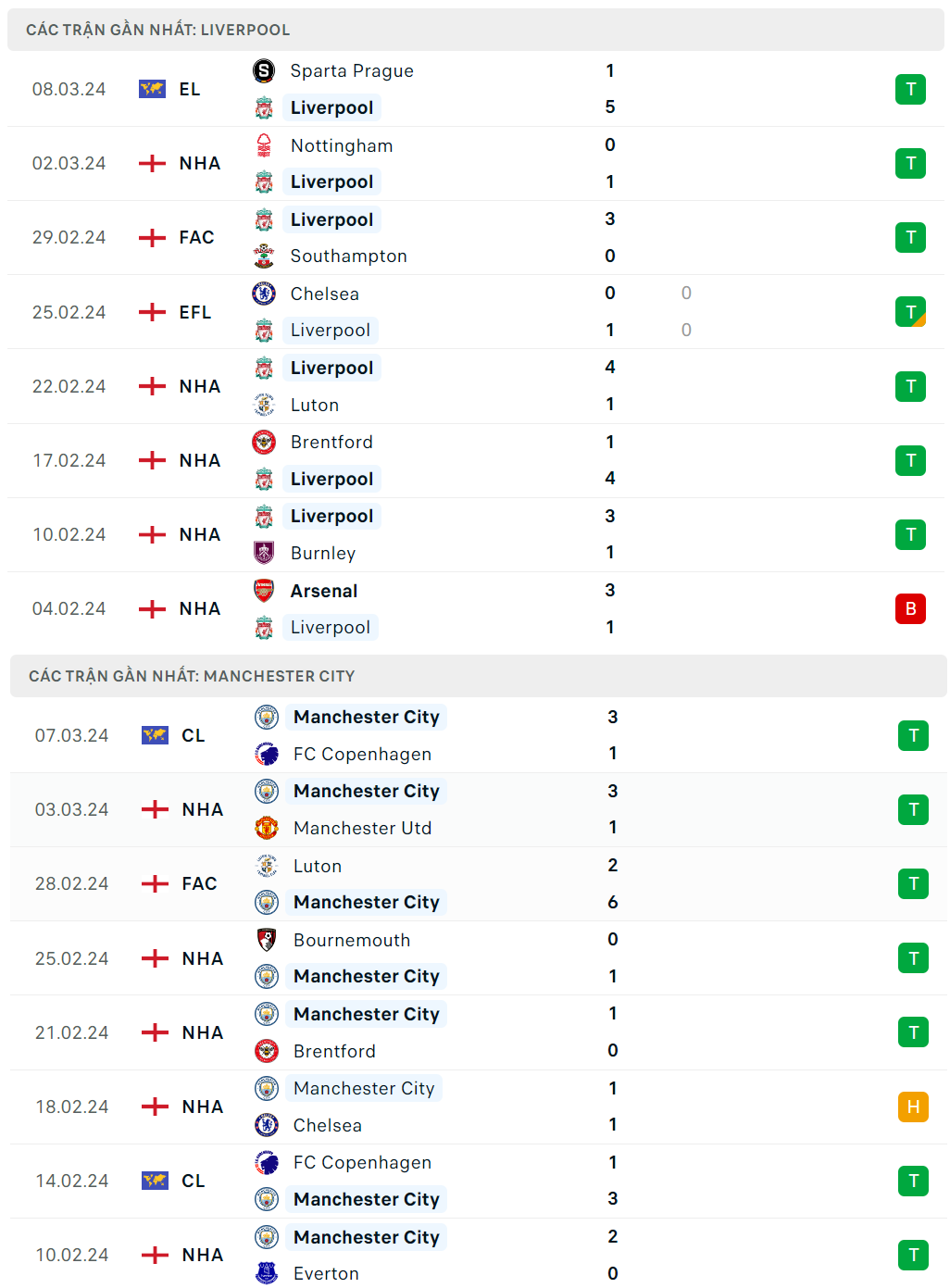Click the Everton club crest
The image size is (950, 1288).
click(267, 1273)
